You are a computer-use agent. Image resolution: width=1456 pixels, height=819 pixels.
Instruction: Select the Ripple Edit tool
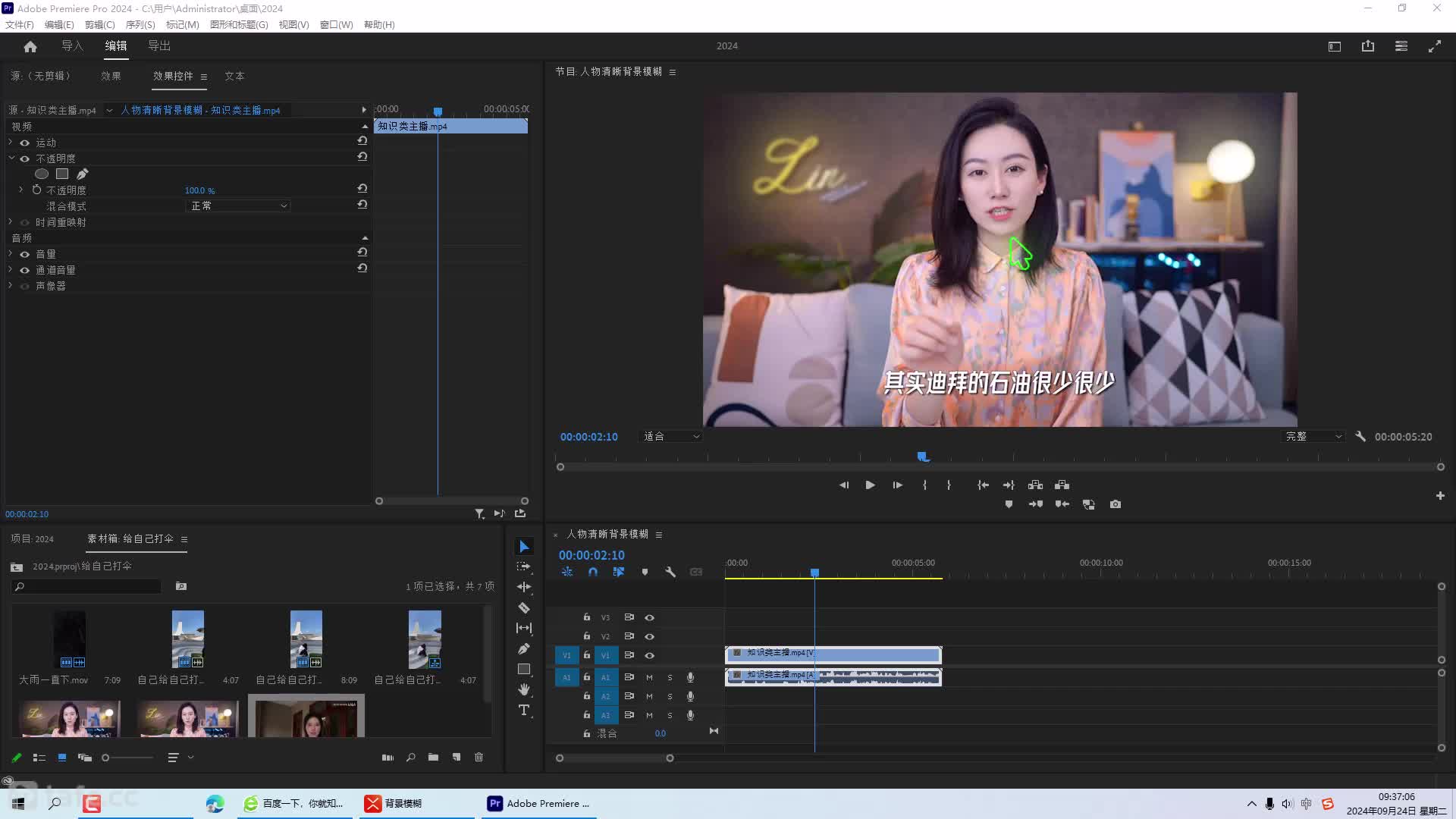pyautogui.click(x=524, y=587)
